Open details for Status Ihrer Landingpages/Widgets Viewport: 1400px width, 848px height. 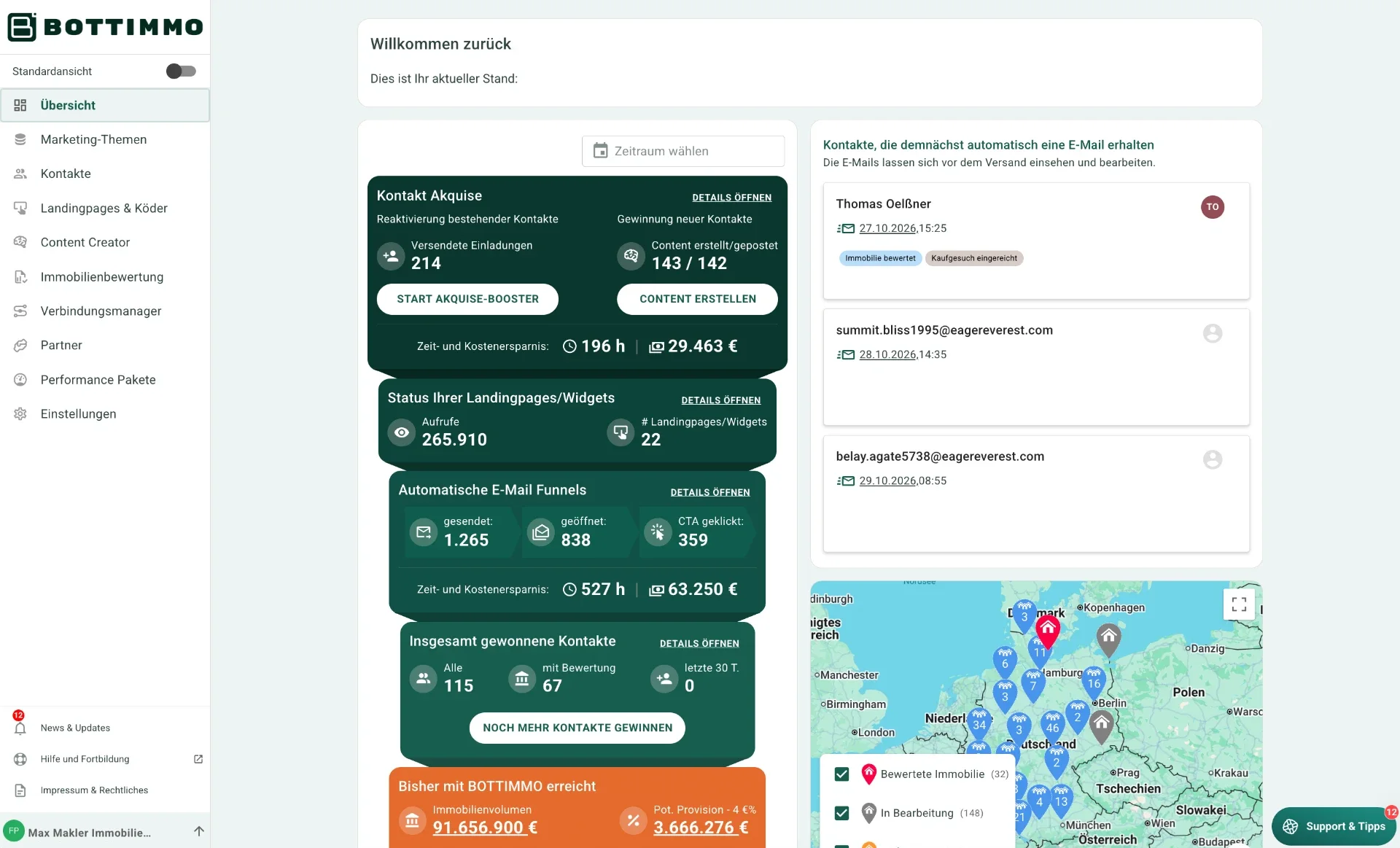(720, 400)
